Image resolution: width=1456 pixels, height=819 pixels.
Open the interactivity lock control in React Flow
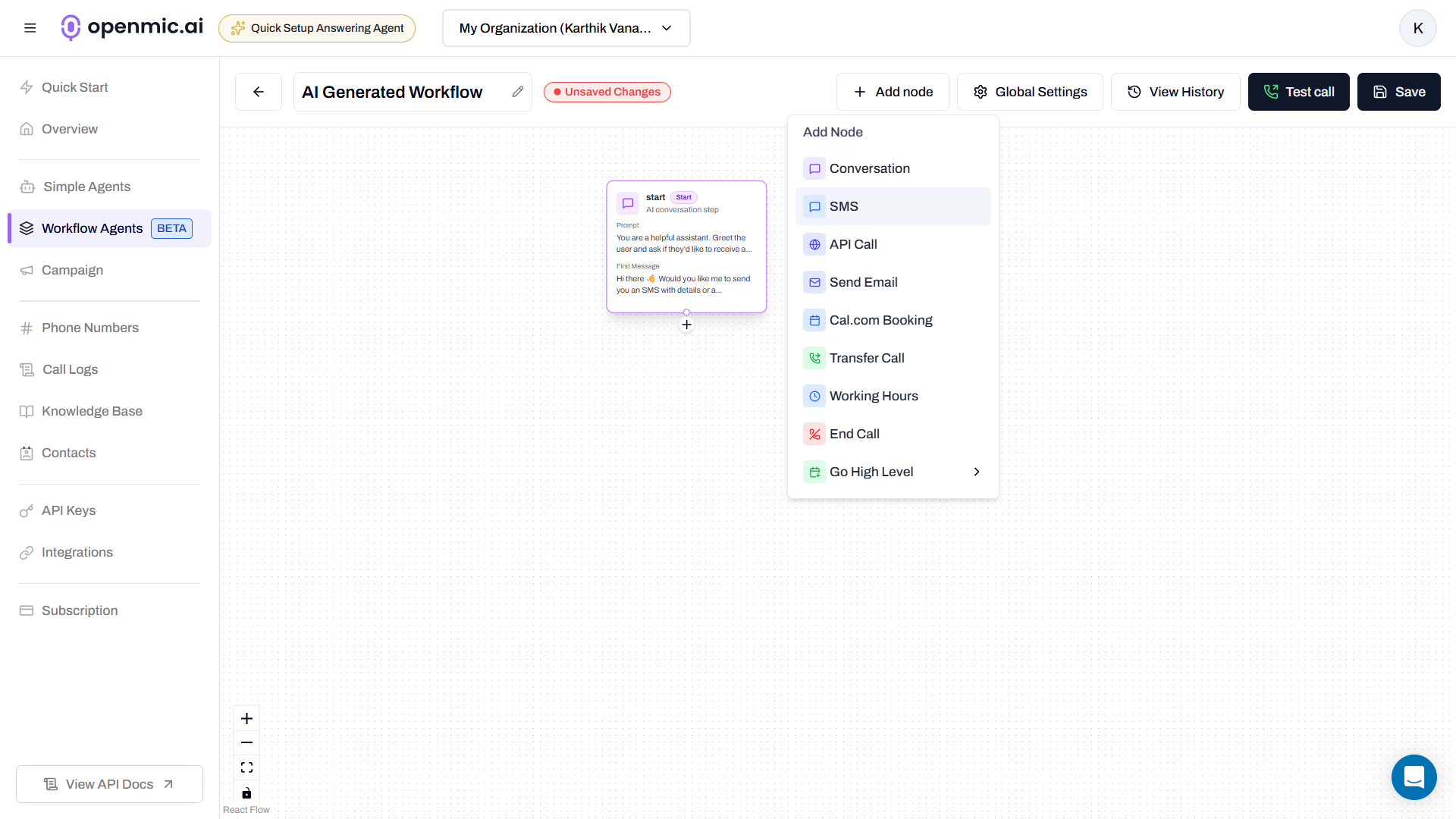coord(246,793)
